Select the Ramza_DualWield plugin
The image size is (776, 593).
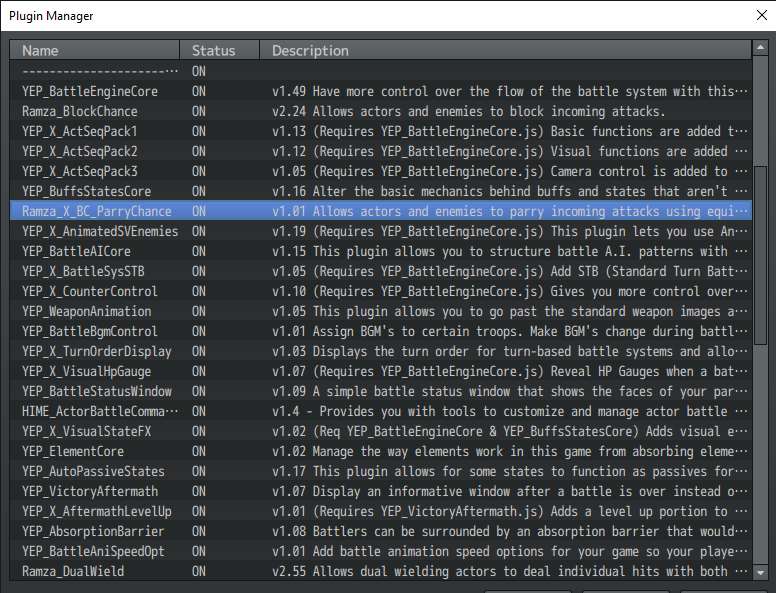pos(381,571)
